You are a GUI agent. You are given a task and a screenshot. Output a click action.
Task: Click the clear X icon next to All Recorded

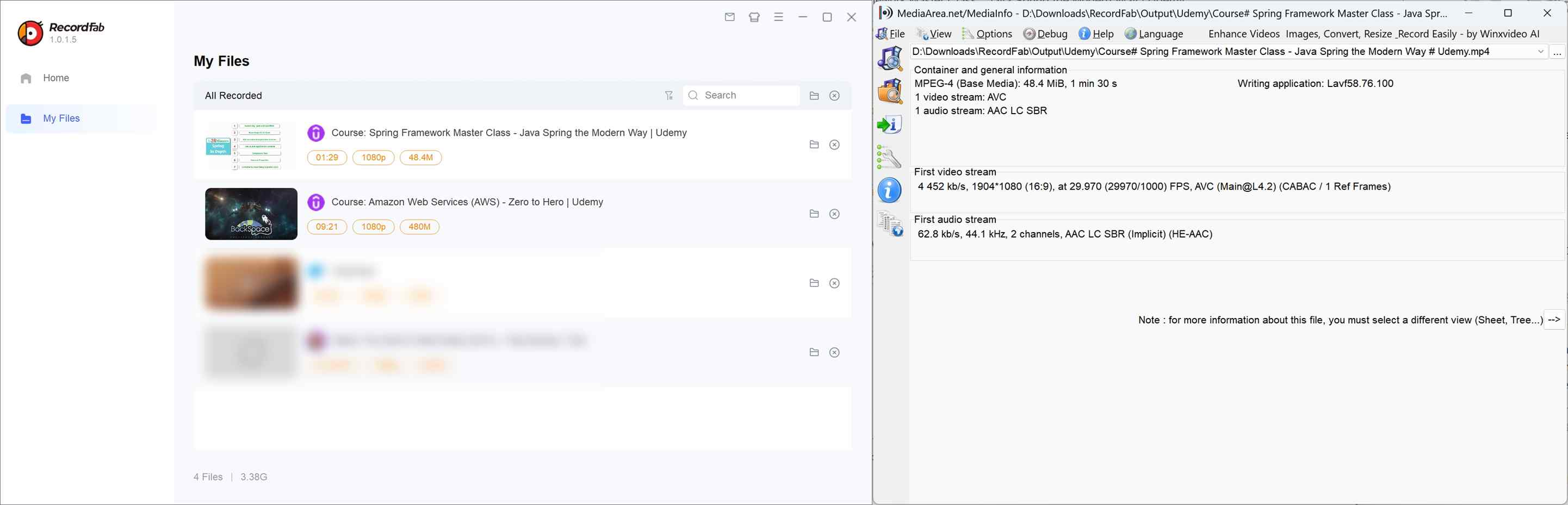tap(834, 96)
